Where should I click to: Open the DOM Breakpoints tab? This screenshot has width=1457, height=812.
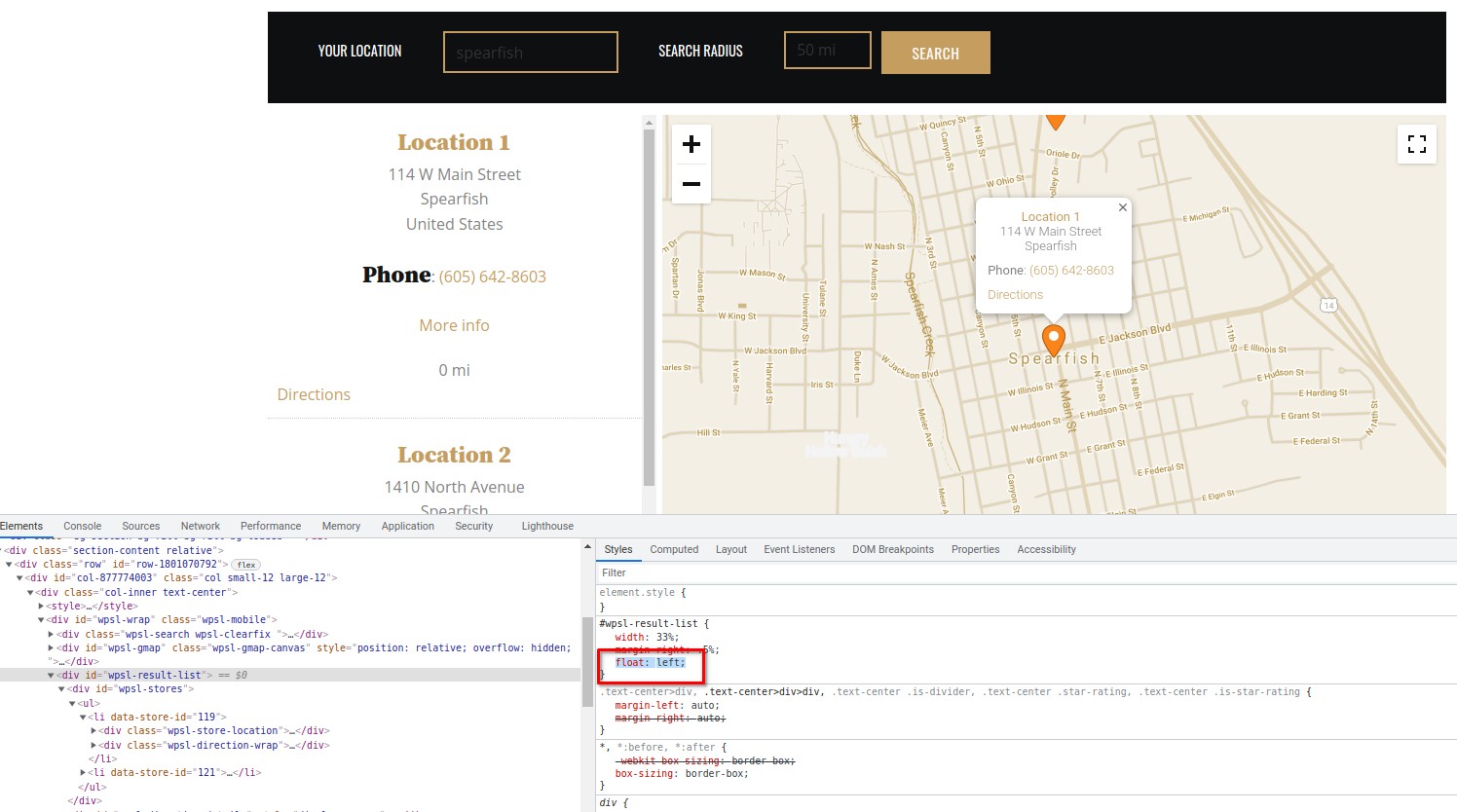click(x=893, y=549)
